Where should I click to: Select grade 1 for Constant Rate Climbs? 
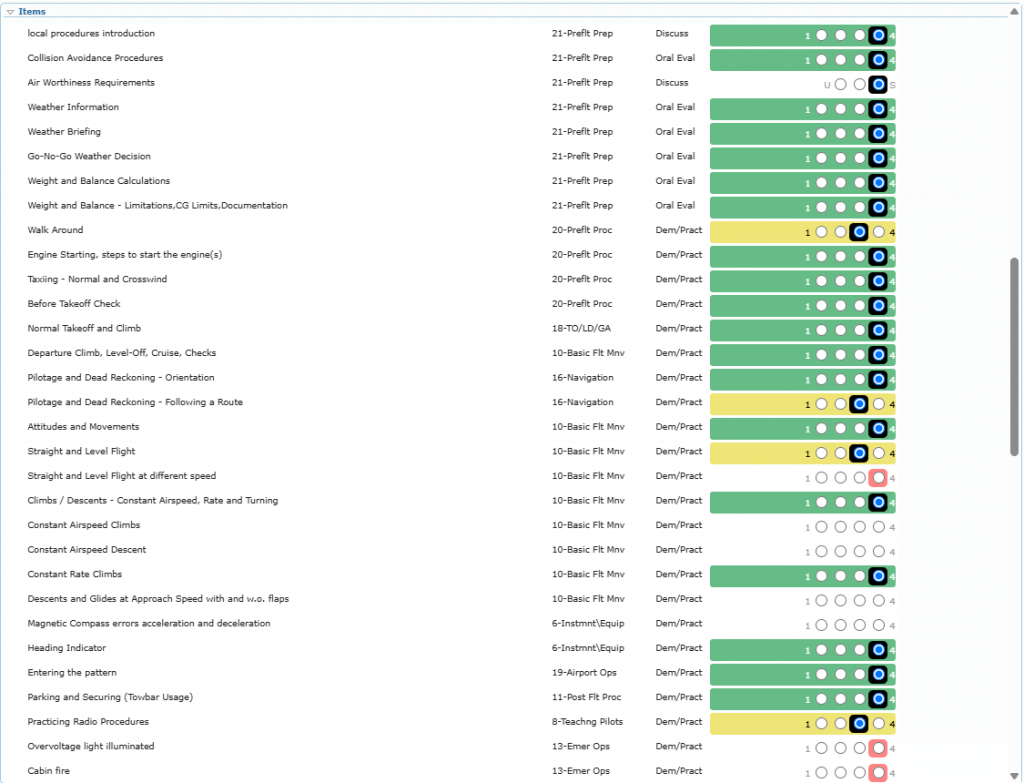(822, 576)
